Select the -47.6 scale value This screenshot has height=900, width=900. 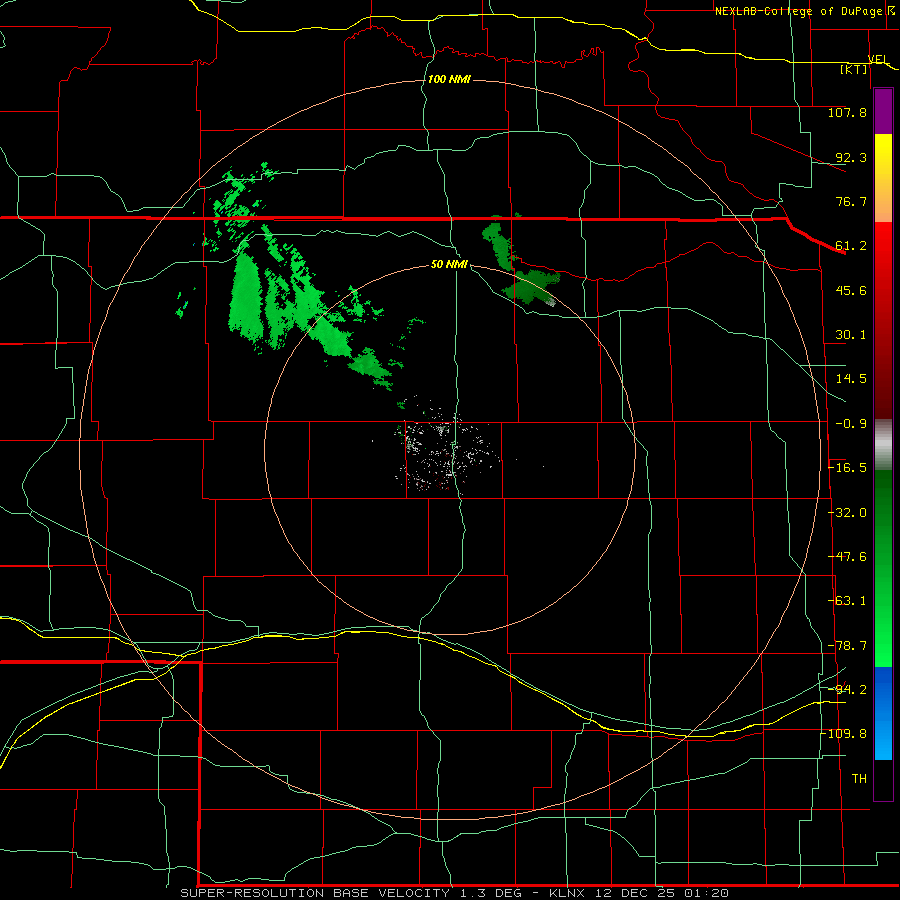(847, 557)
